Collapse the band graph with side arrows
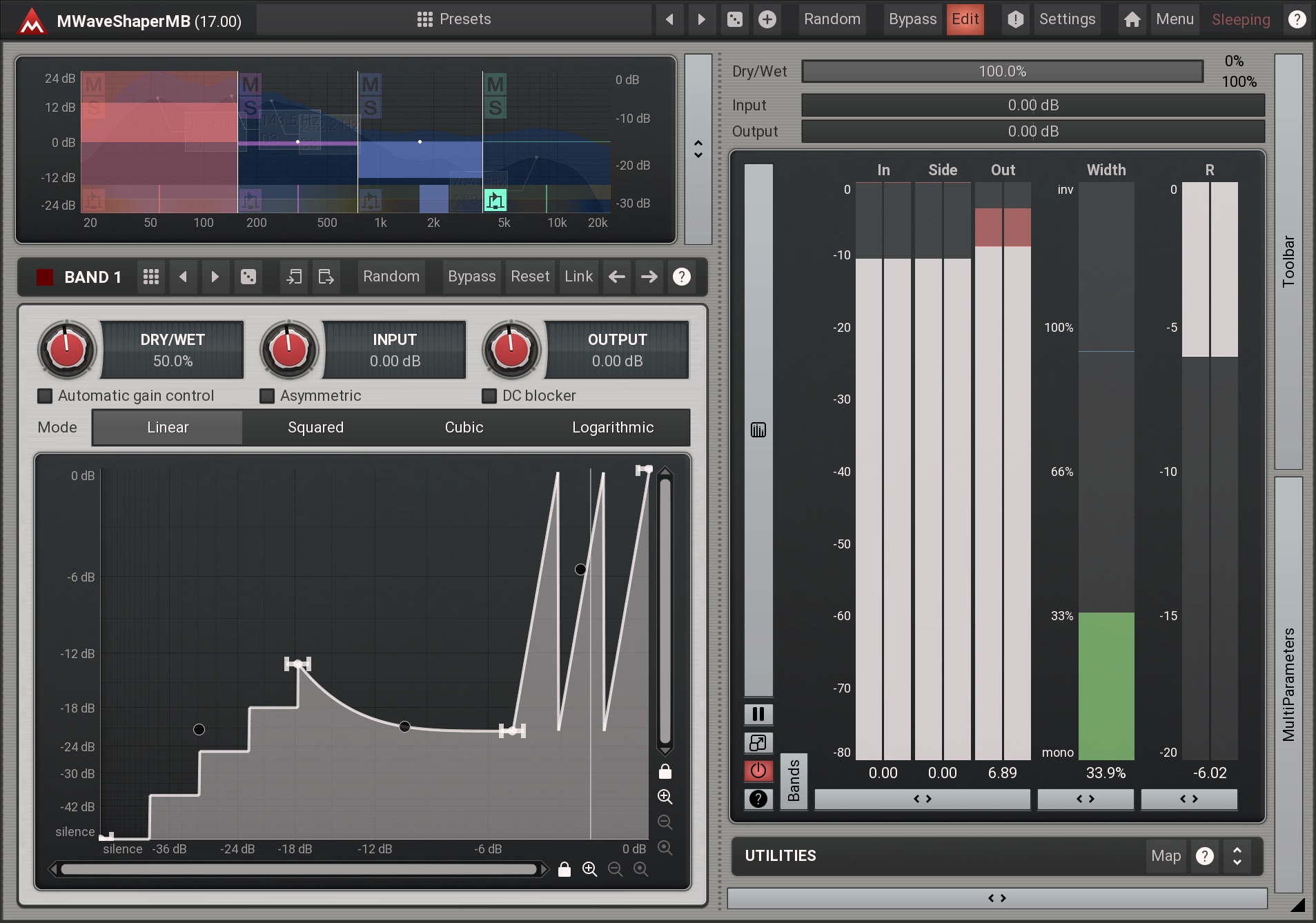 click(x=698, y=149)
